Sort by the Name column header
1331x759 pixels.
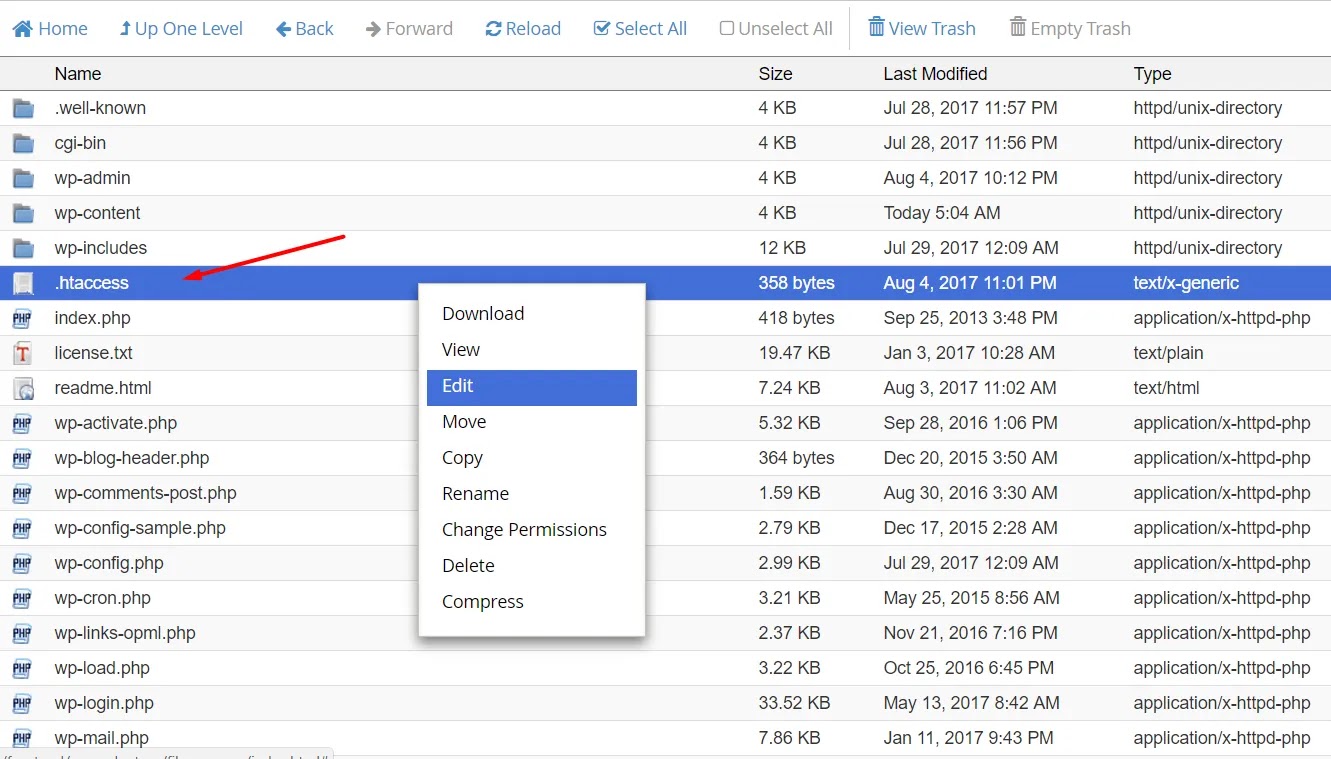[x=78, y=74]
